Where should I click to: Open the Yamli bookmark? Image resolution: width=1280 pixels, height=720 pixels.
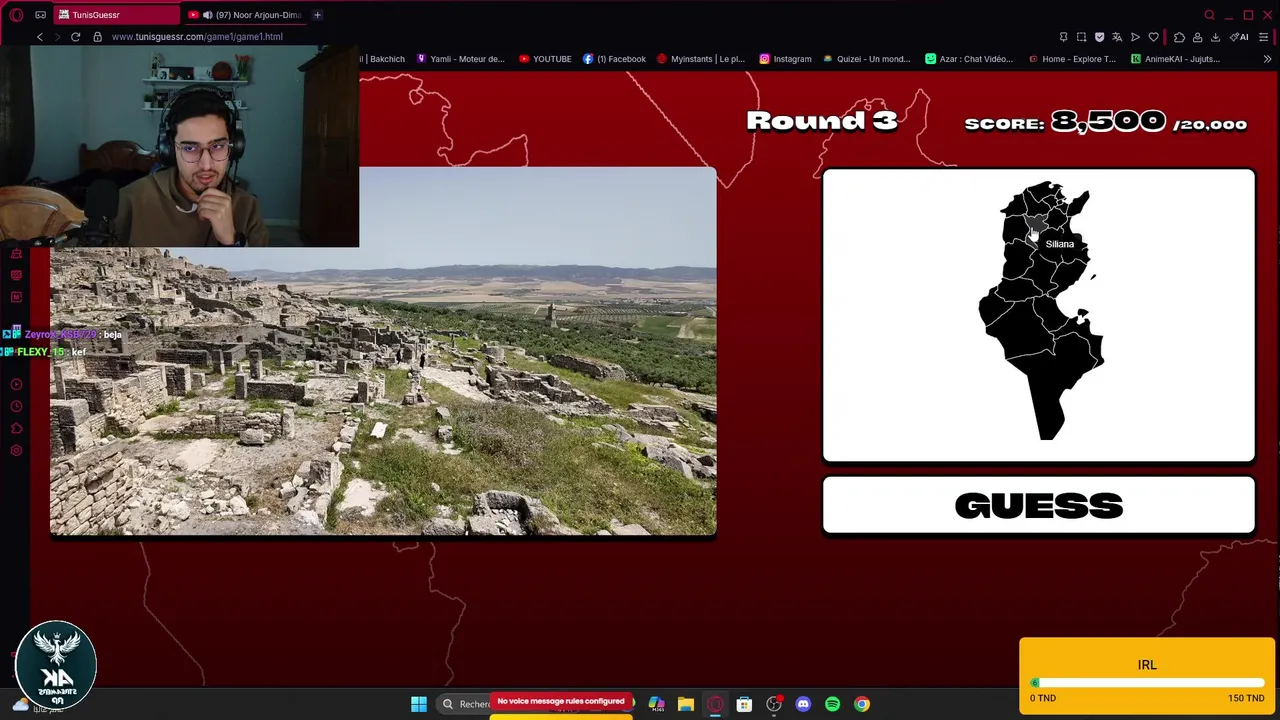coord(461,59)
